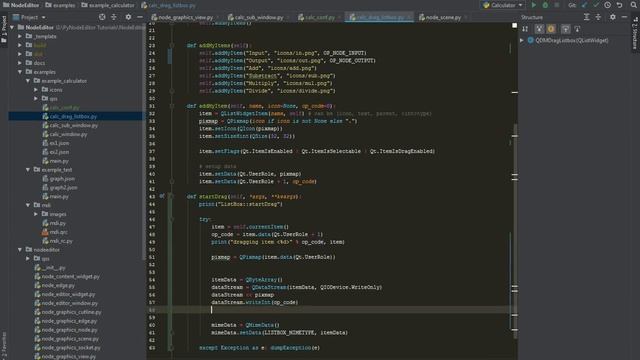Hide the Structure panel
640x360 pixels.
click(624, 17)
